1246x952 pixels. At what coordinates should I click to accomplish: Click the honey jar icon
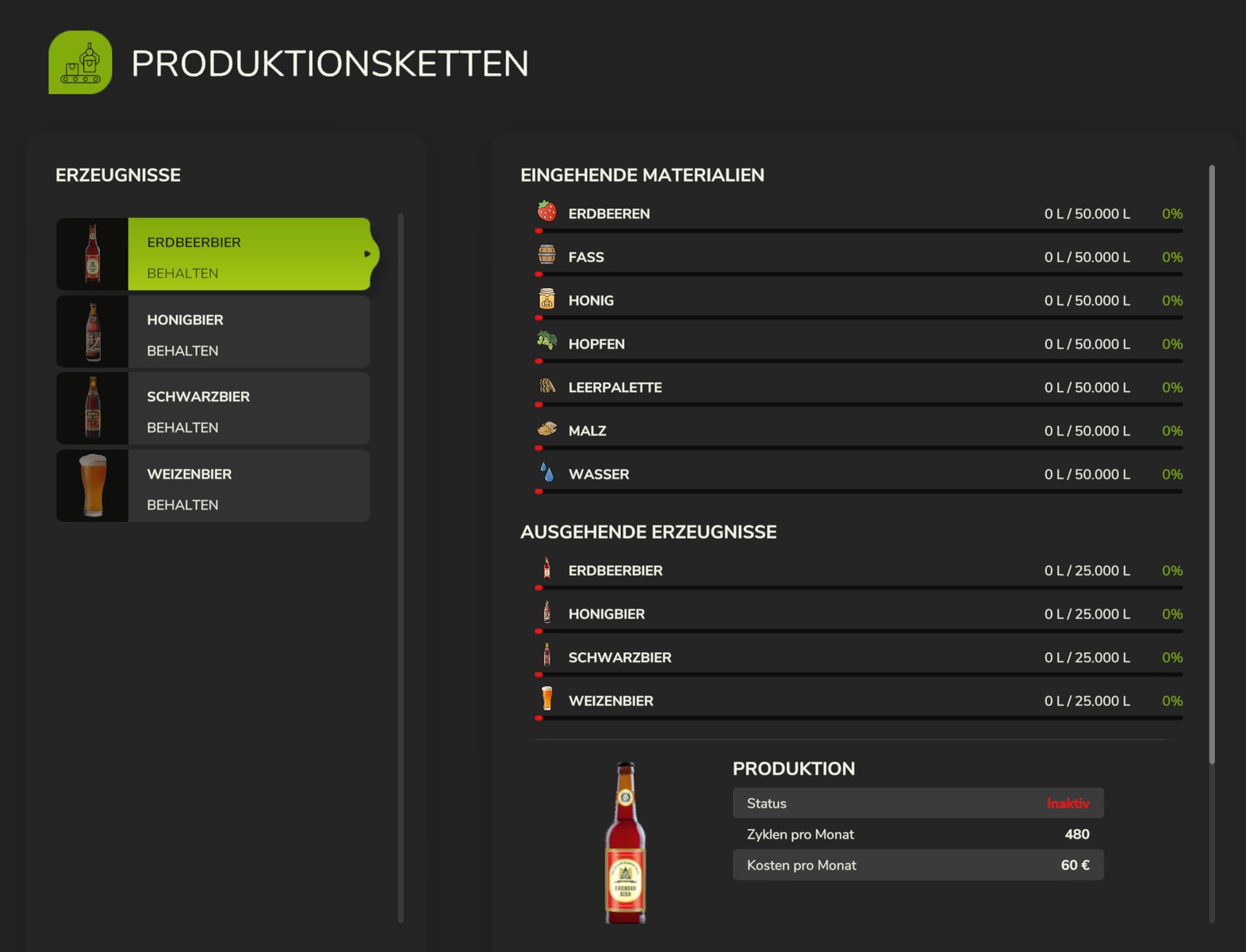(x=546, y=298)
